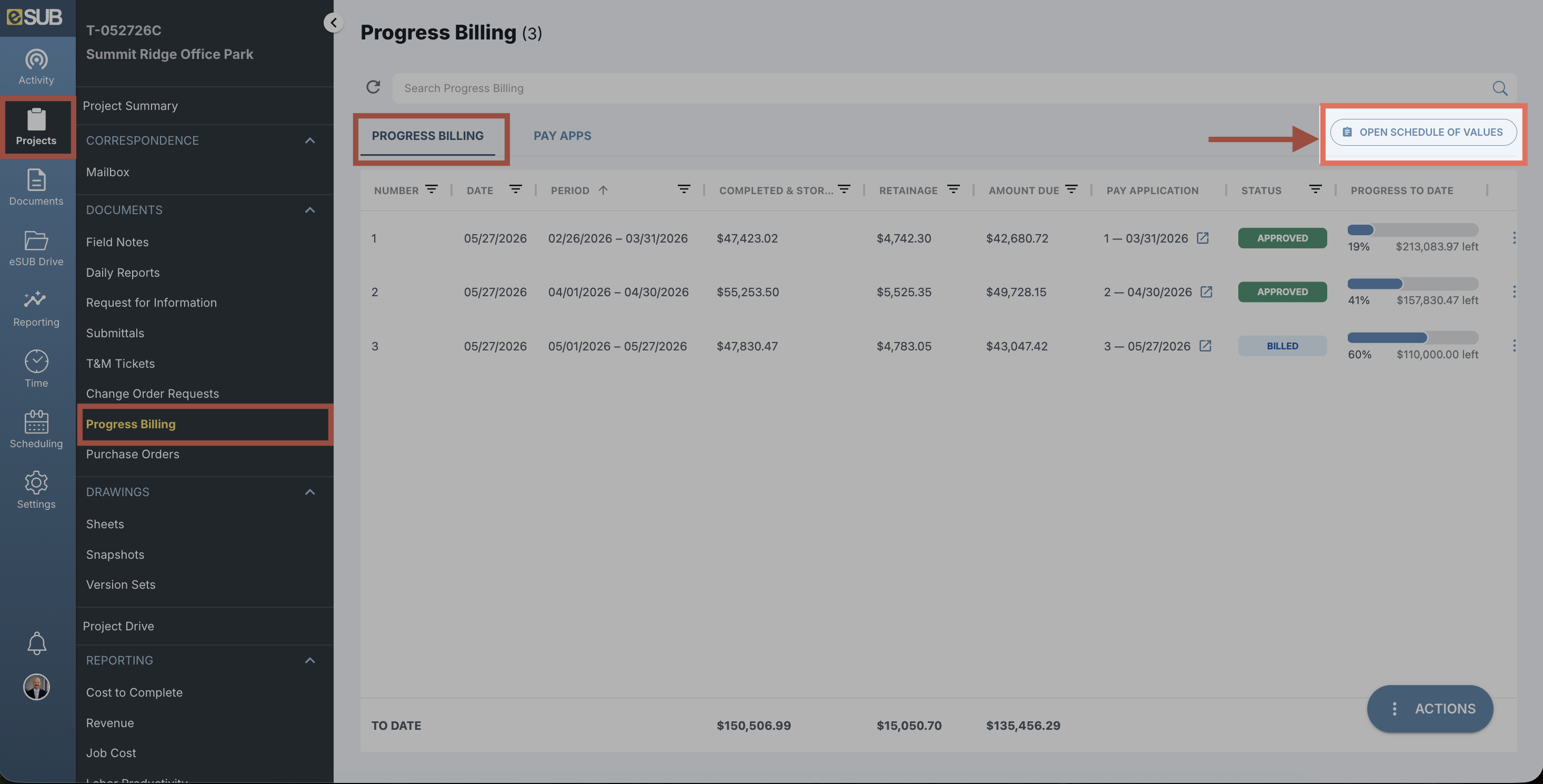Open the row menu for billing number 2

point(1514,292)
